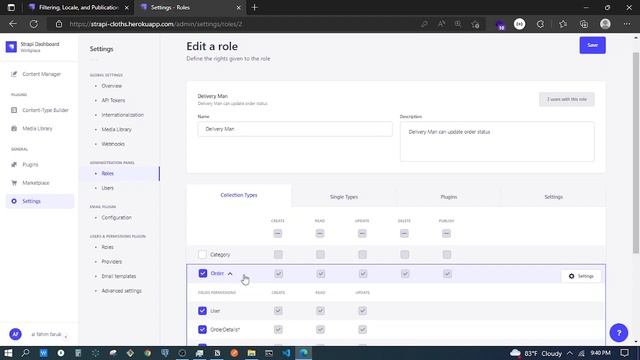Uncheck the Order collection type checkbox

(x=202, y=273)
